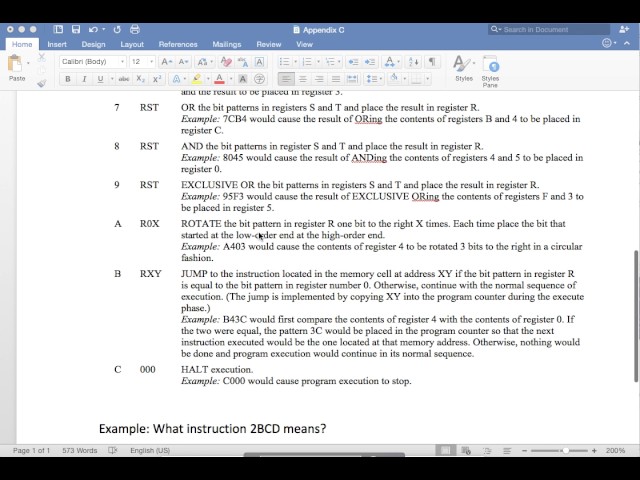The width and height of the screenshot is (640, 480).
Task: Switch to the Review tab
Action: tap(269, 44)
